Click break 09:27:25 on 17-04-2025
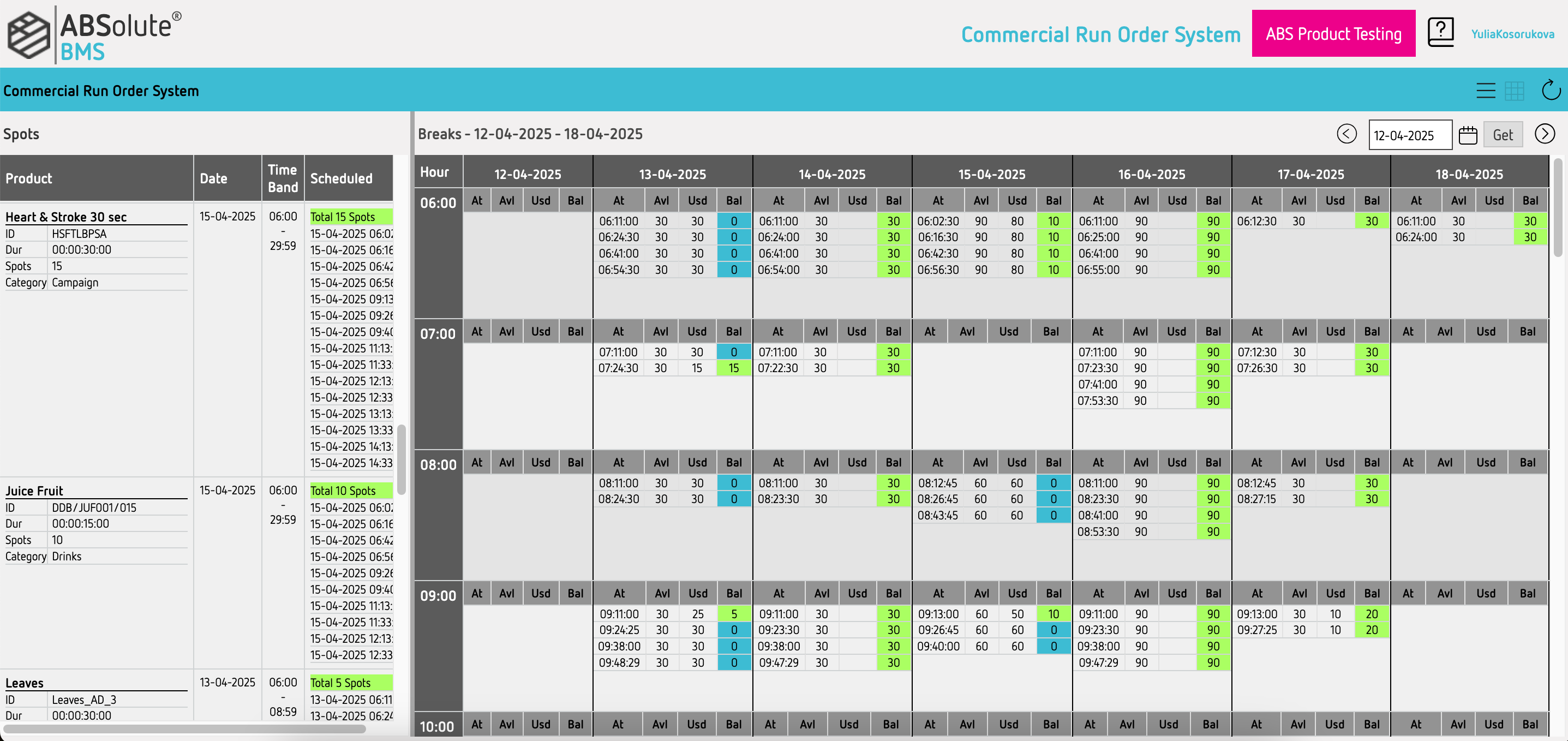 coord(1257,630)
